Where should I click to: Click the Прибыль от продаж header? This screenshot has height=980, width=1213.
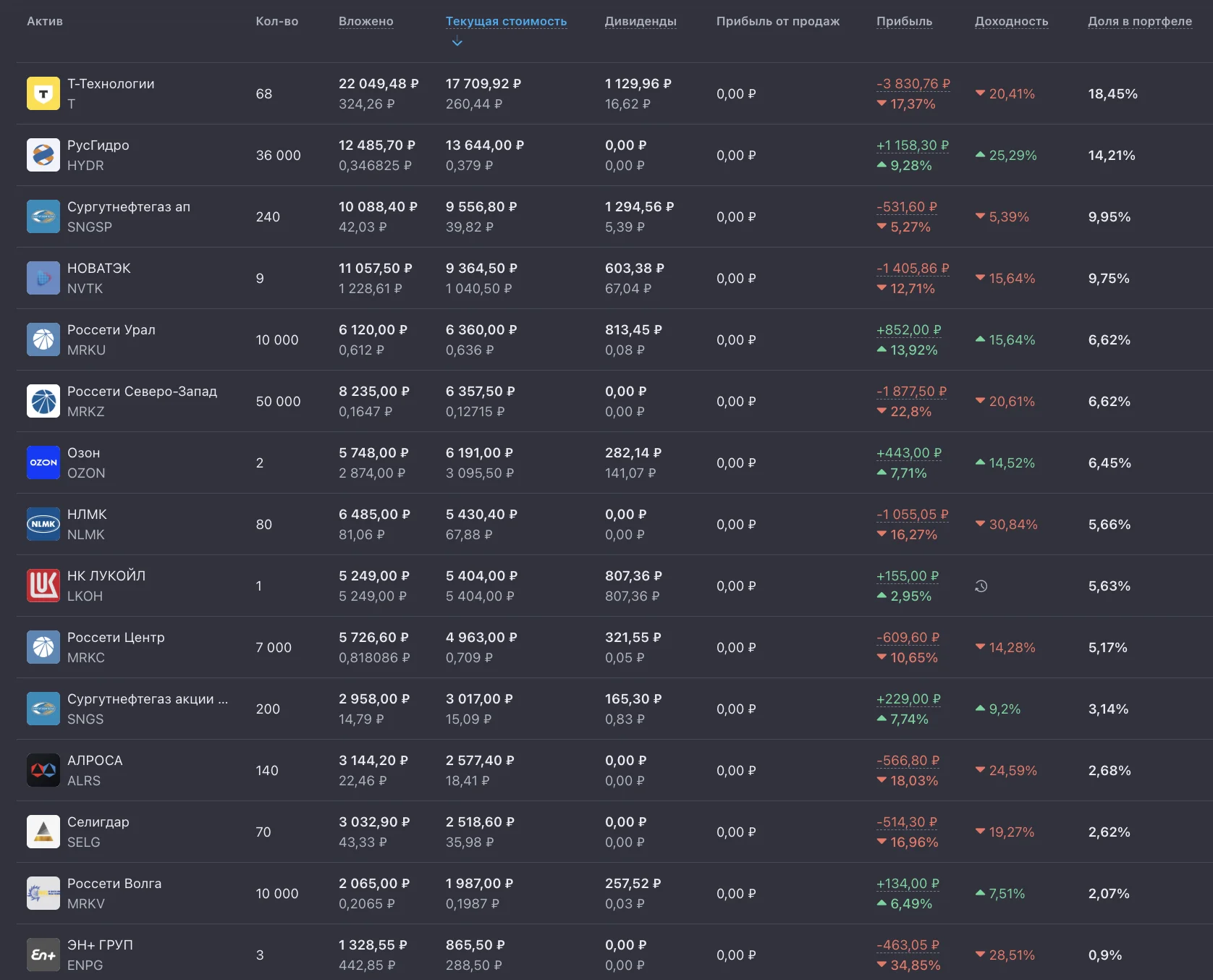pyautogui.click(x=778, y=21)
